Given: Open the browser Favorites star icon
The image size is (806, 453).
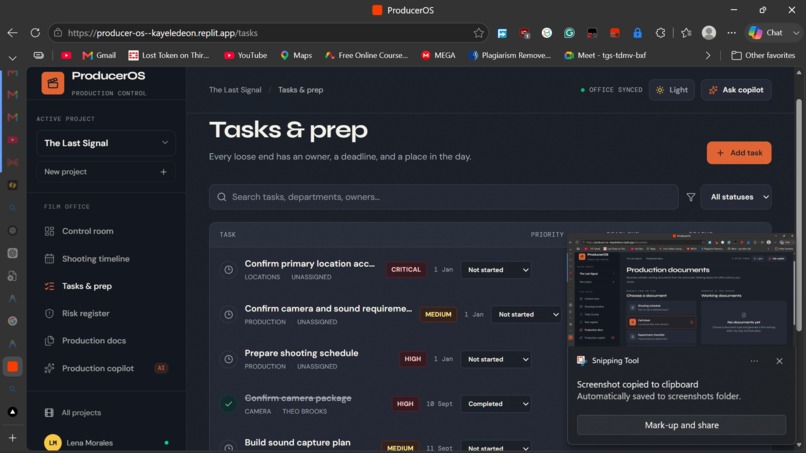Looking at the screenshot, I should click(686, 33).
